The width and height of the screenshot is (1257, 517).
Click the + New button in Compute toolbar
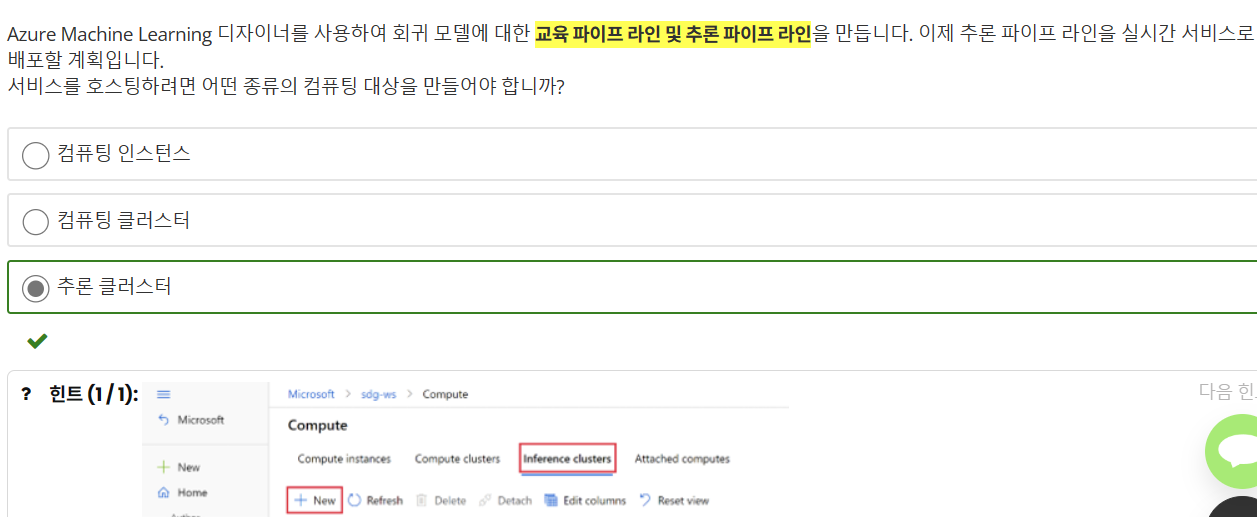tap(315, 500)
